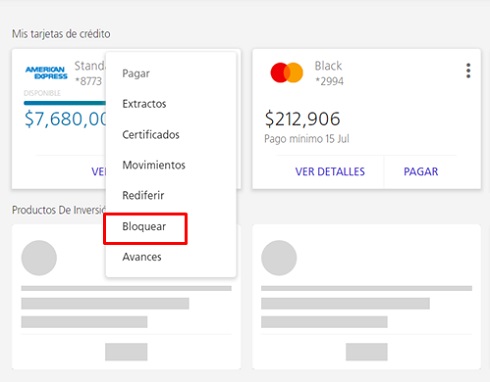Select Movimientos in the card menu
Screen dimensions: 490x382
(154, 165)
